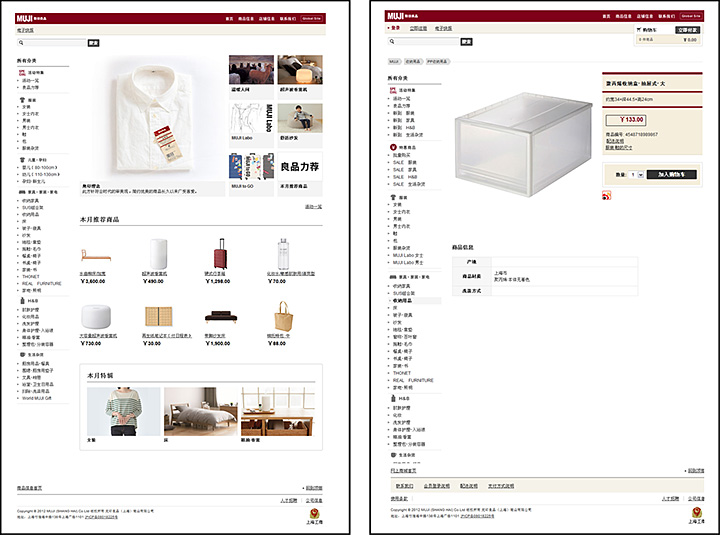Click the Global Site button on left page
The image size is (720, 535).
pyautogui.click(x=312, y=17)
